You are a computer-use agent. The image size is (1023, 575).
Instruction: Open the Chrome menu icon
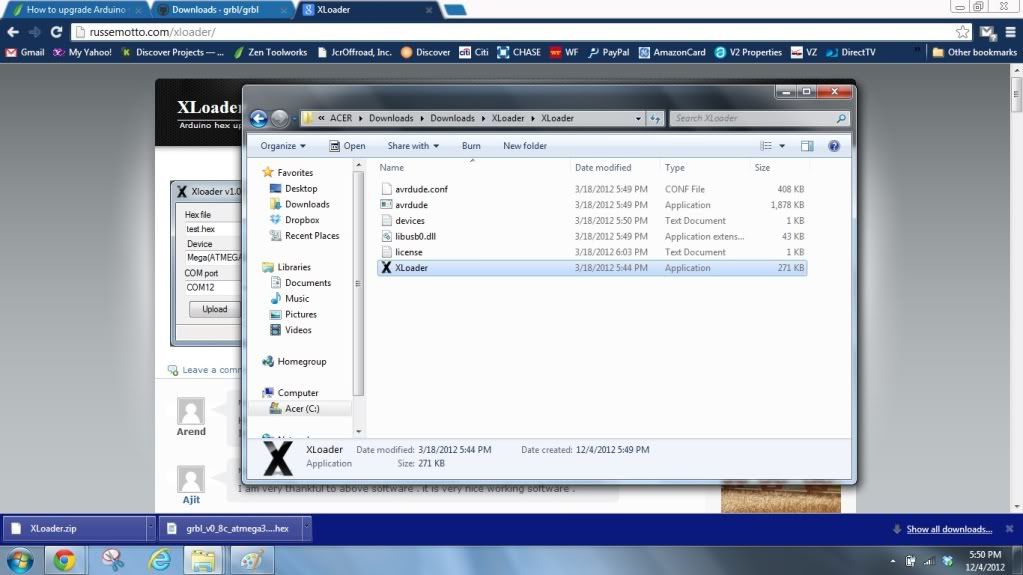coord(1011,32)
